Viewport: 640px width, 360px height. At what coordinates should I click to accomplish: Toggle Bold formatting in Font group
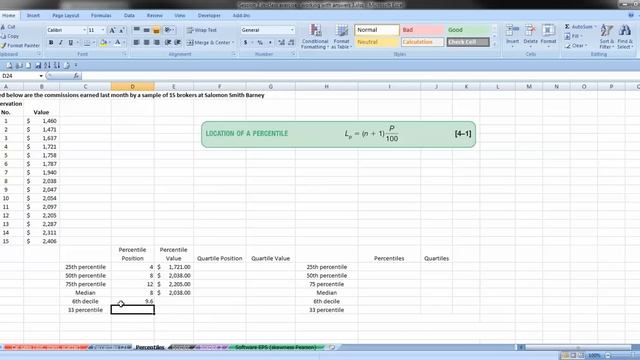(51, 42)
